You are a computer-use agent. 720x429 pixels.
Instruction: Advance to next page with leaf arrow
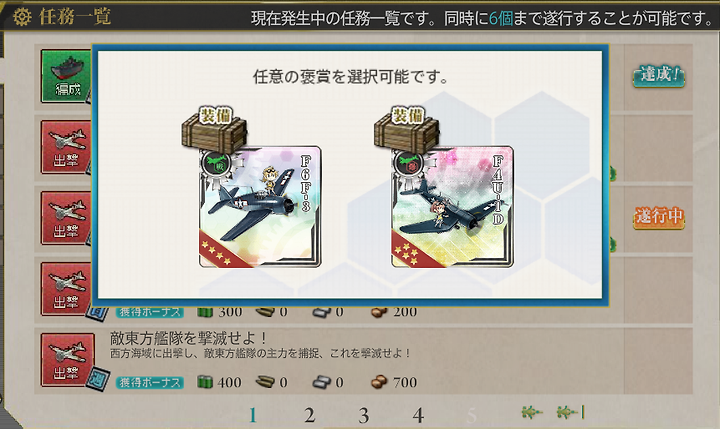(x=532, y=412)
